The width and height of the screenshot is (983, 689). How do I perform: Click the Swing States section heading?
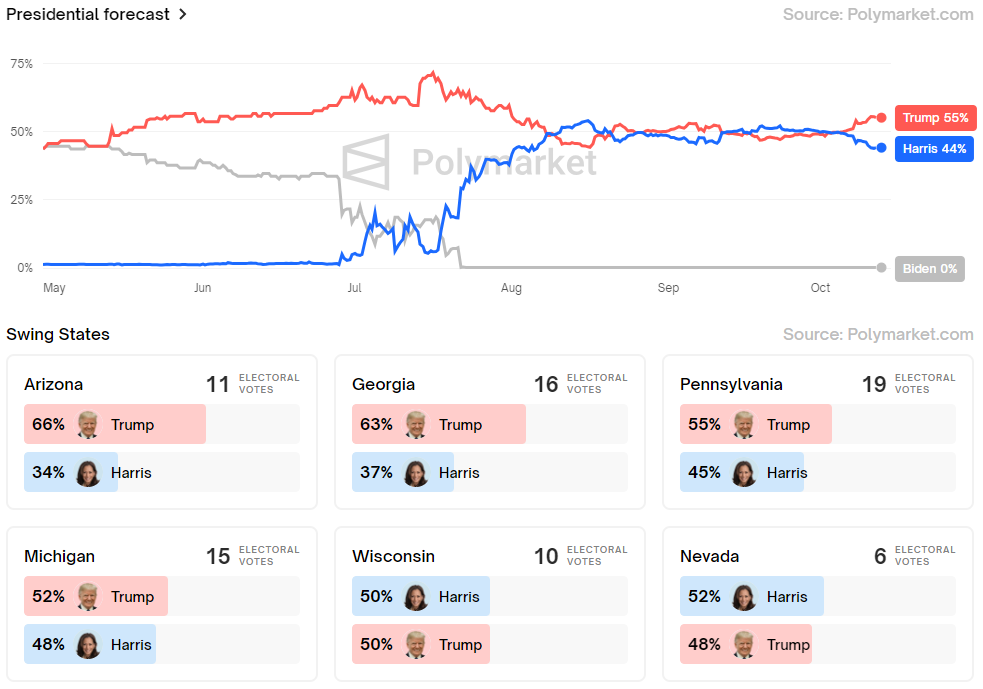pos(58,334)
